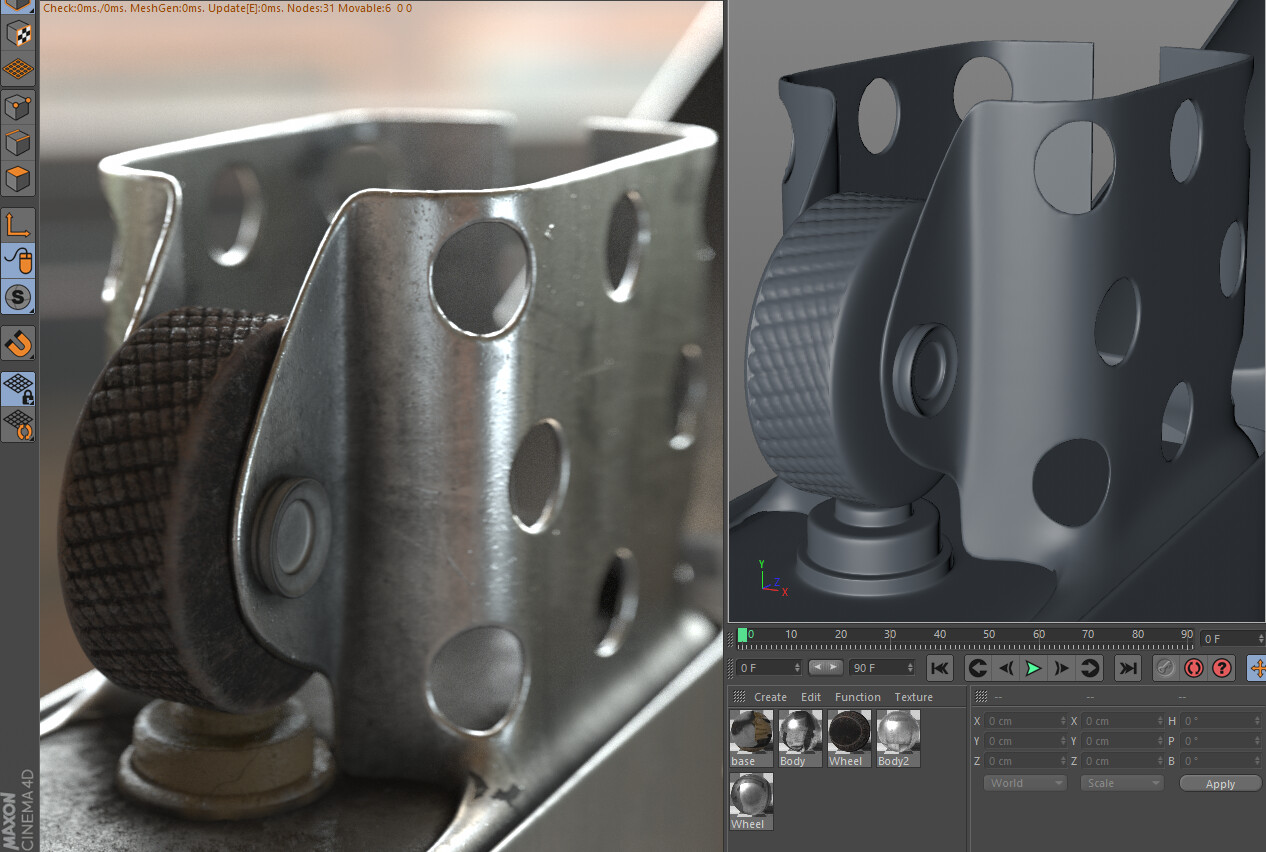Open the Create menu in material manager

pos(770,697)
